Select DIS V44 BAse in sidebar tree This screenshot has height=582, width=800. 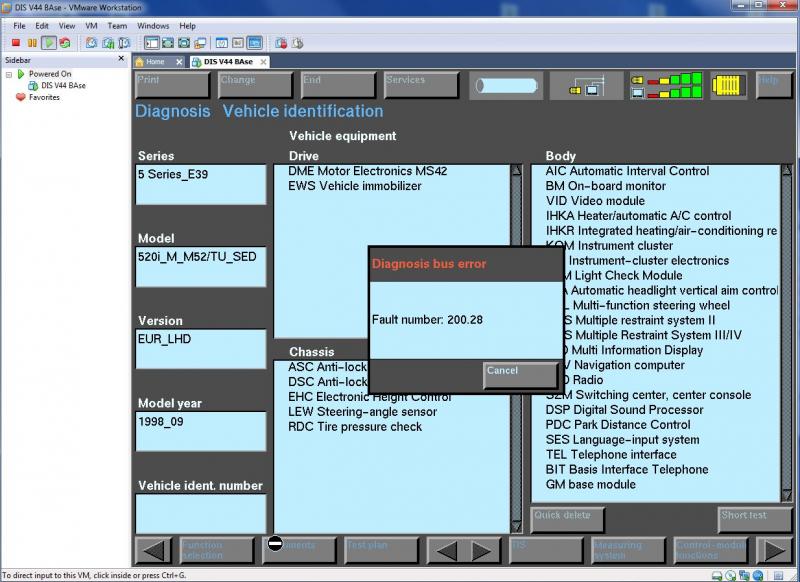tap(62, 86)
